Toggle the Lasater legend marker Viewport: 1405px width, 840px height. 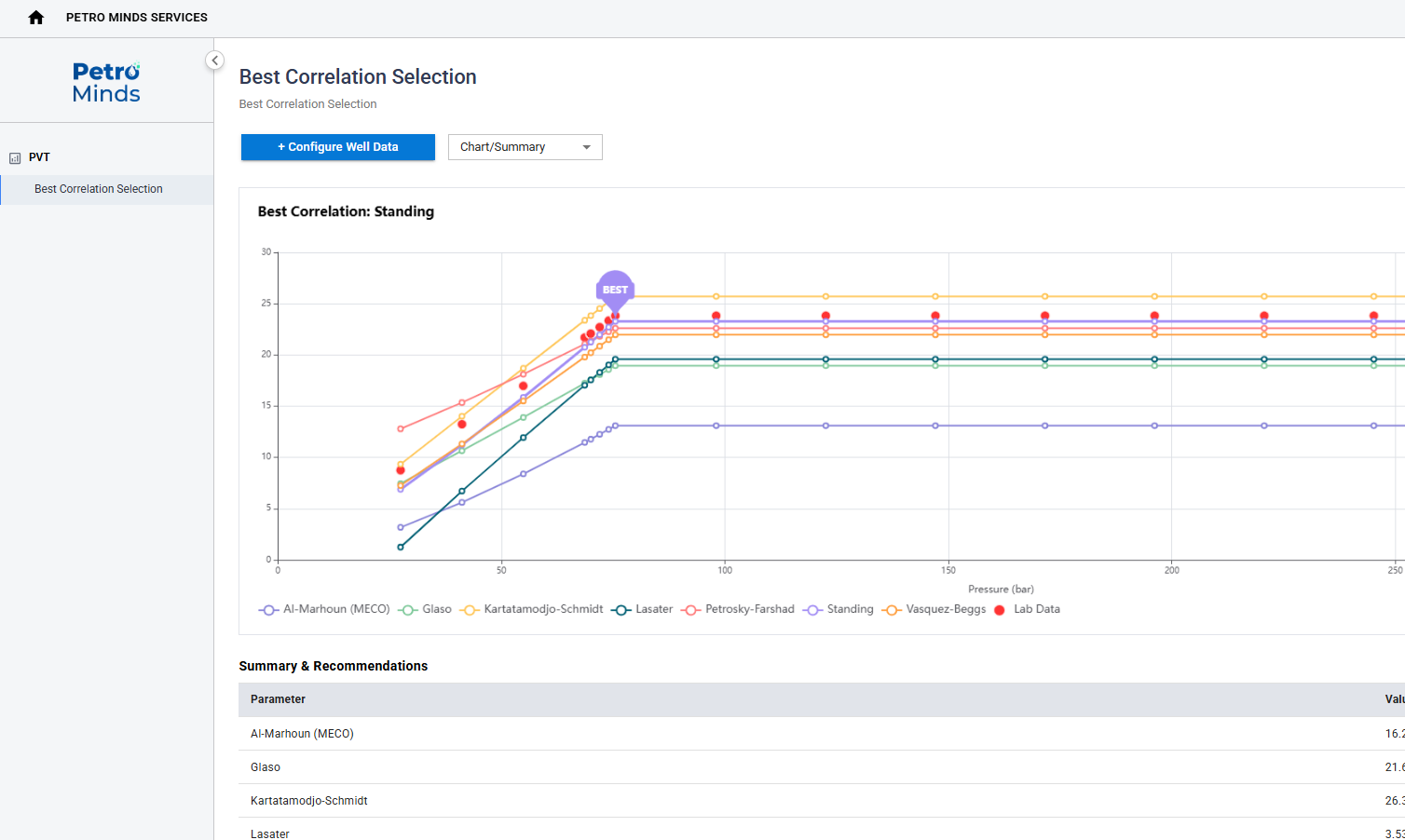coord(621,610)
